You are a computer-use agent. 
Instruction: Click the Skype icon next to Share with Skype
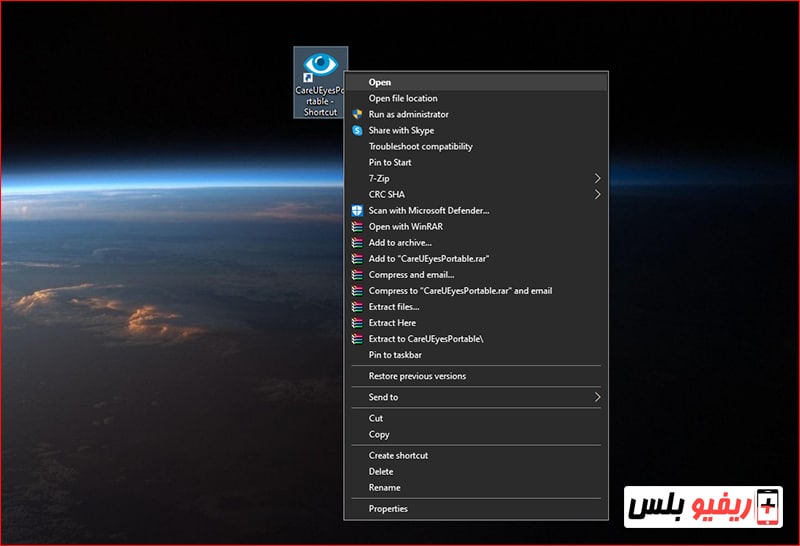pyautogui.click(x=357, y=130)
